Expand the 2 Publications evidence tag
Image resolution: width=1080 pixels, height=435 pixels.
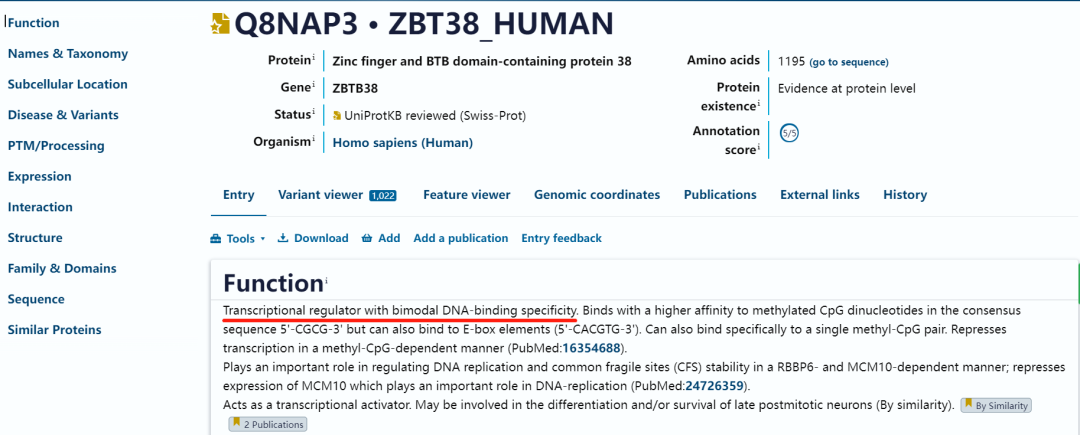tap(267, 424)
